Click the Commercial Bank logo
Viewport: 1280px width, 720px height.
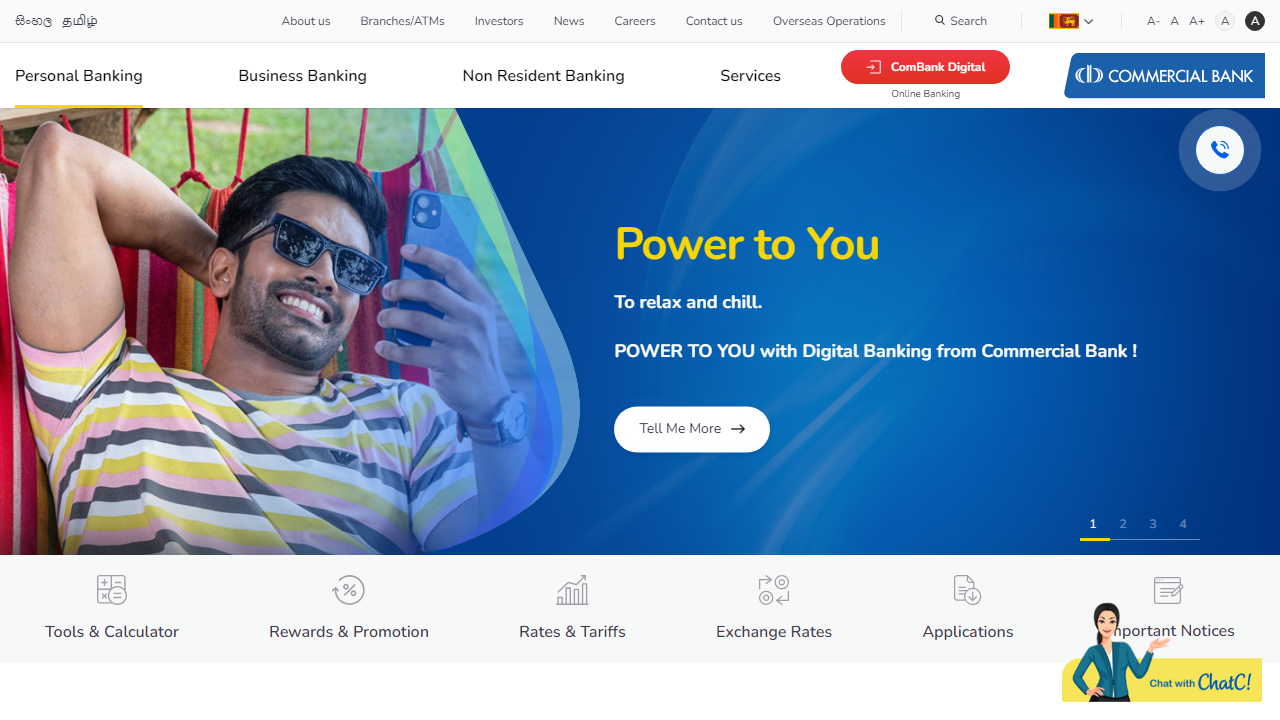(1165, 76)
